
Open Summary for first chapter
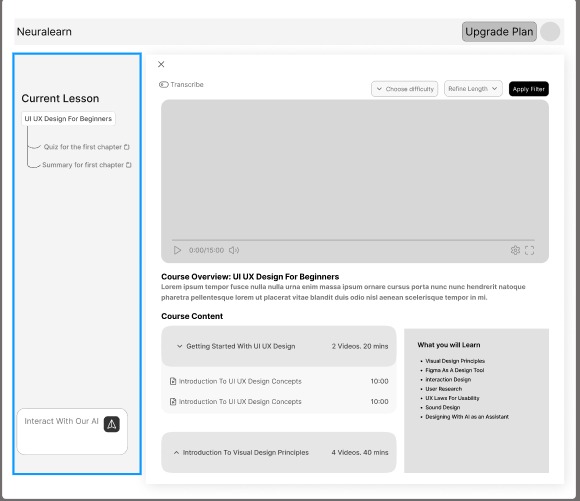83,165
